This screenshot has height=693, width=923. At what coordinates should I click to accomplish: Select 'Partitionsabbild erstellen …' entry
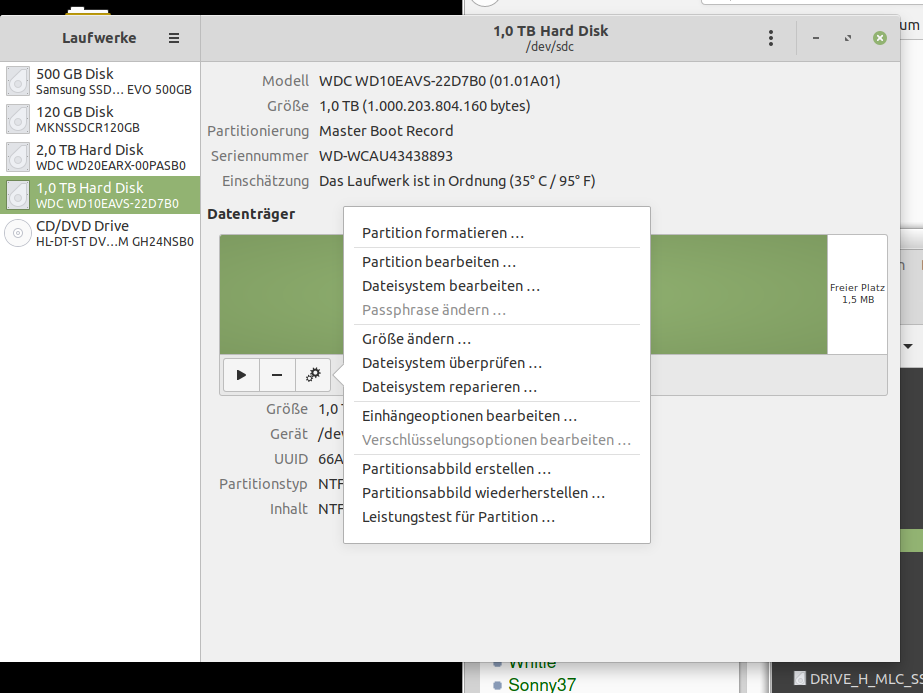(x=457, y=469)
